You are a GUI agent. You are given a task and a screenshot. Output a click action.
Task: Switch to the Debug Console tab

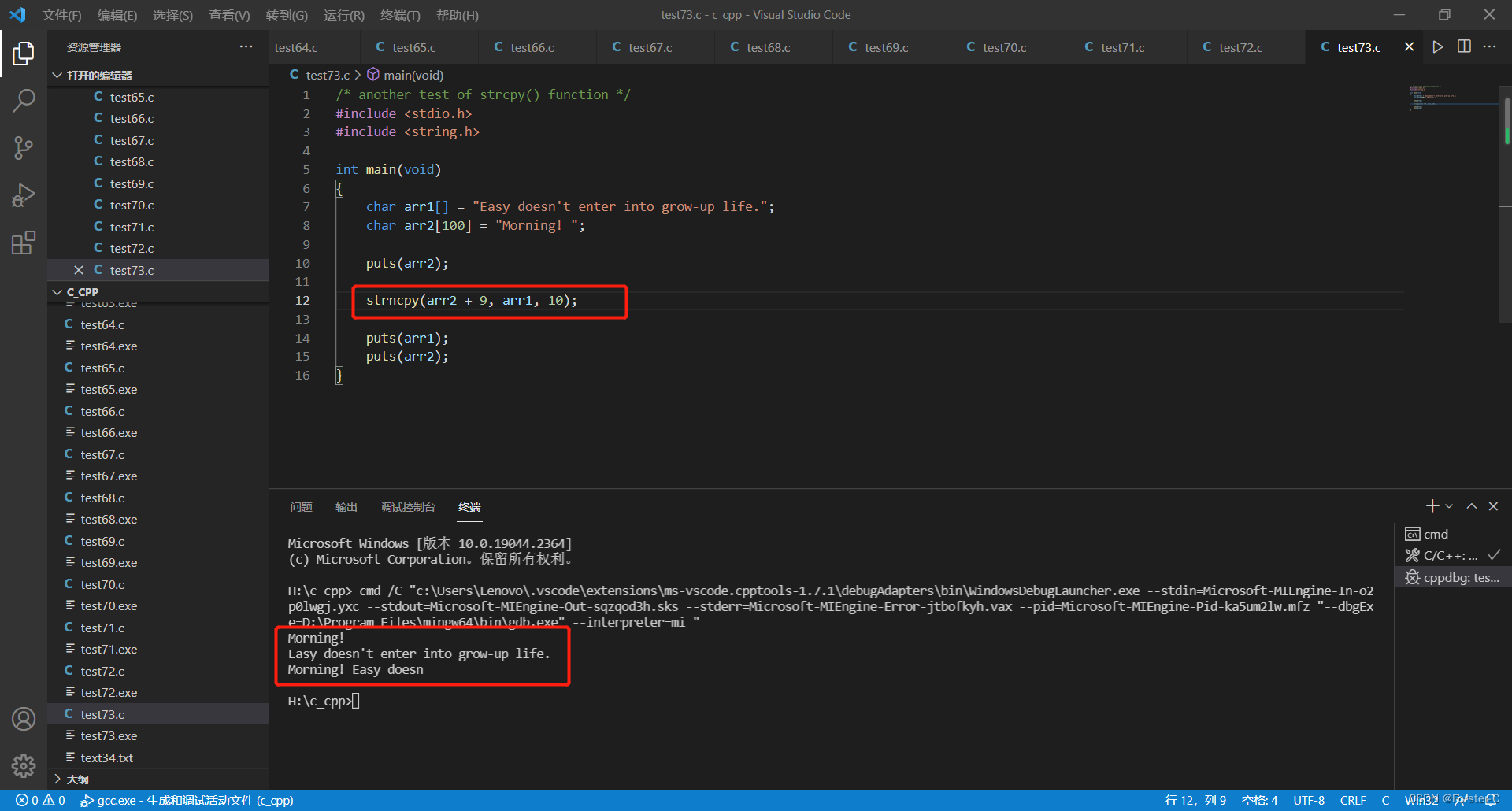click(x=408, y=507)
